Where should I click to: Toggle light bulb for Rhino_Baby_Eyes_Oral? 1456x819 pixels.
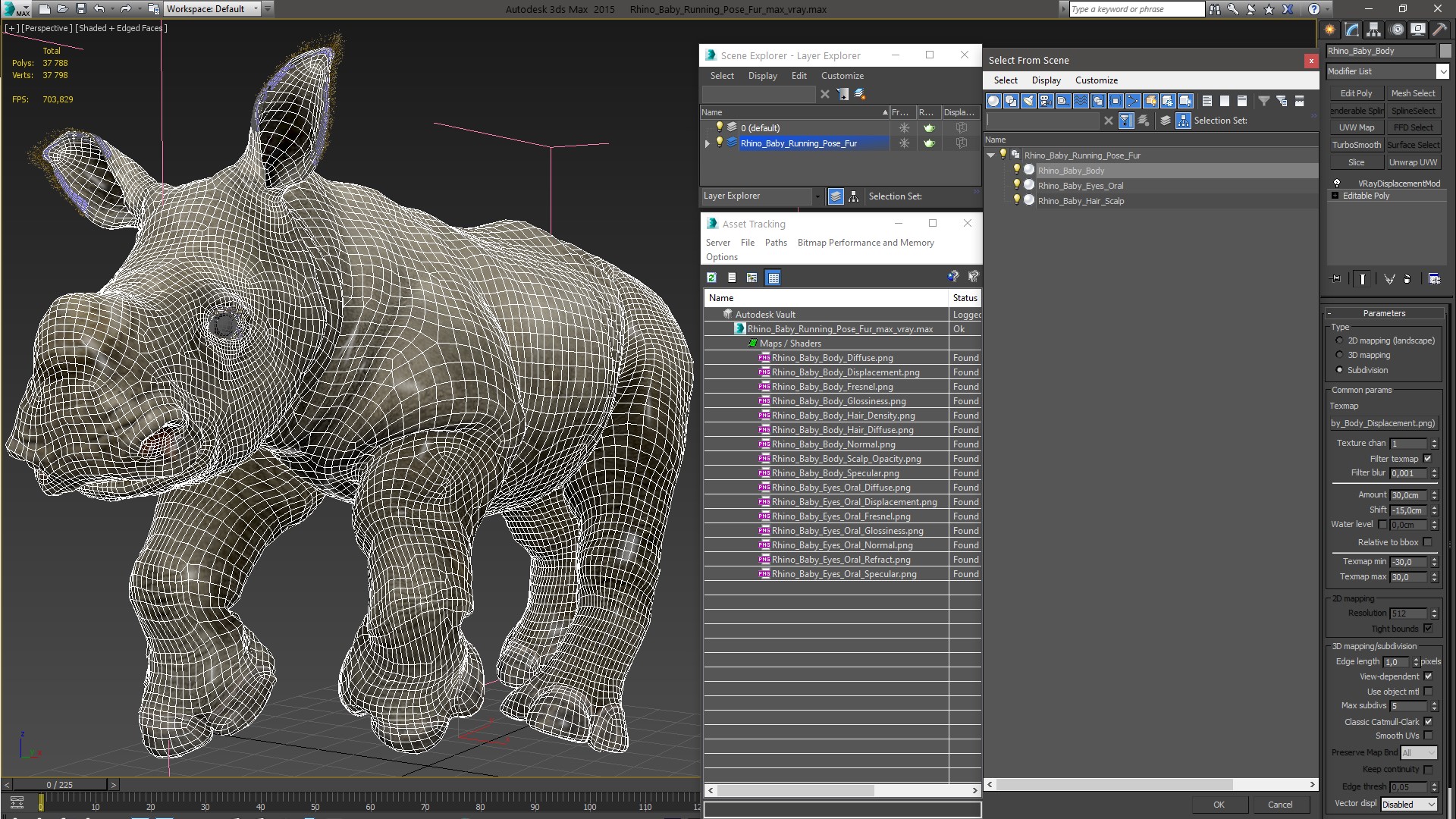(x=1017, y=185)
